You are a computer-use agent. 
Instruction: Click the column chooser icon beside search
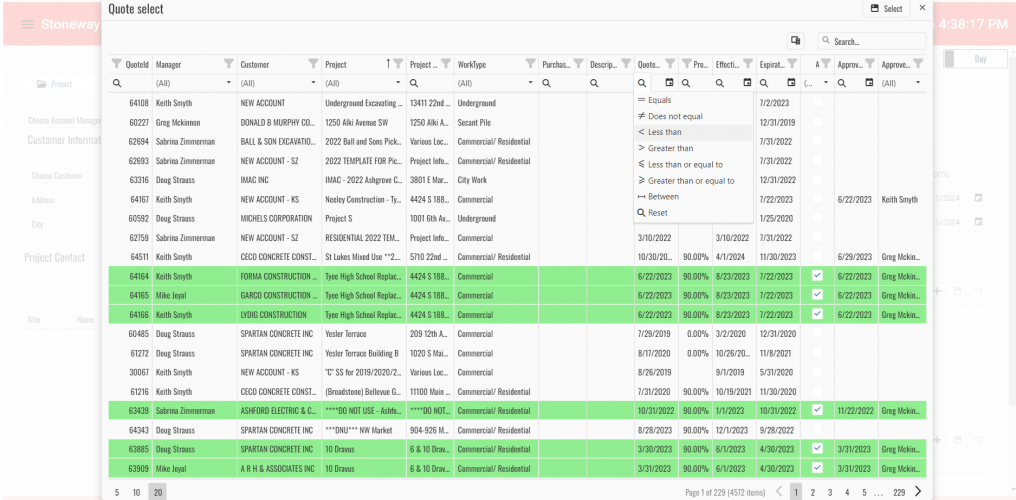[796, 41]
